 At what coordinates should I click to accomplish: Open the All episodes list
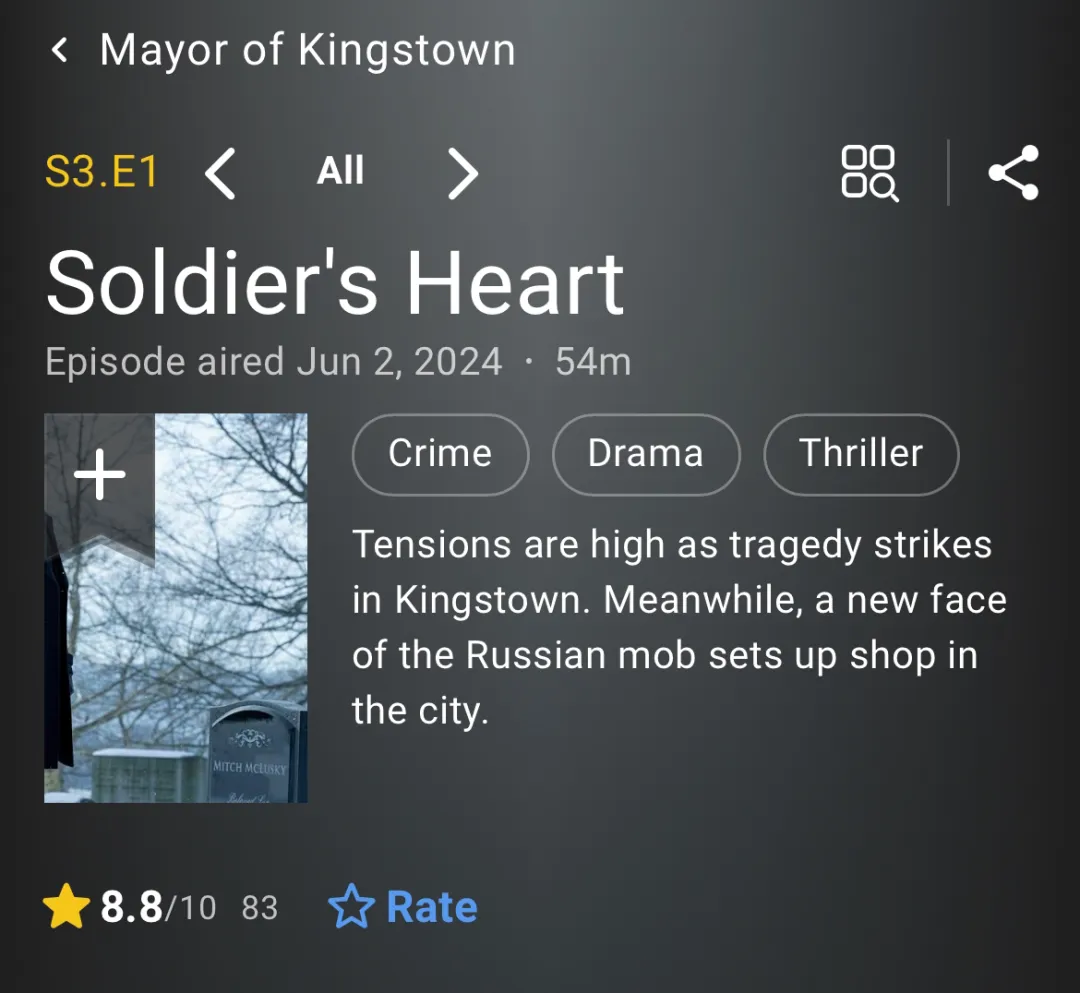coord(340,172)
